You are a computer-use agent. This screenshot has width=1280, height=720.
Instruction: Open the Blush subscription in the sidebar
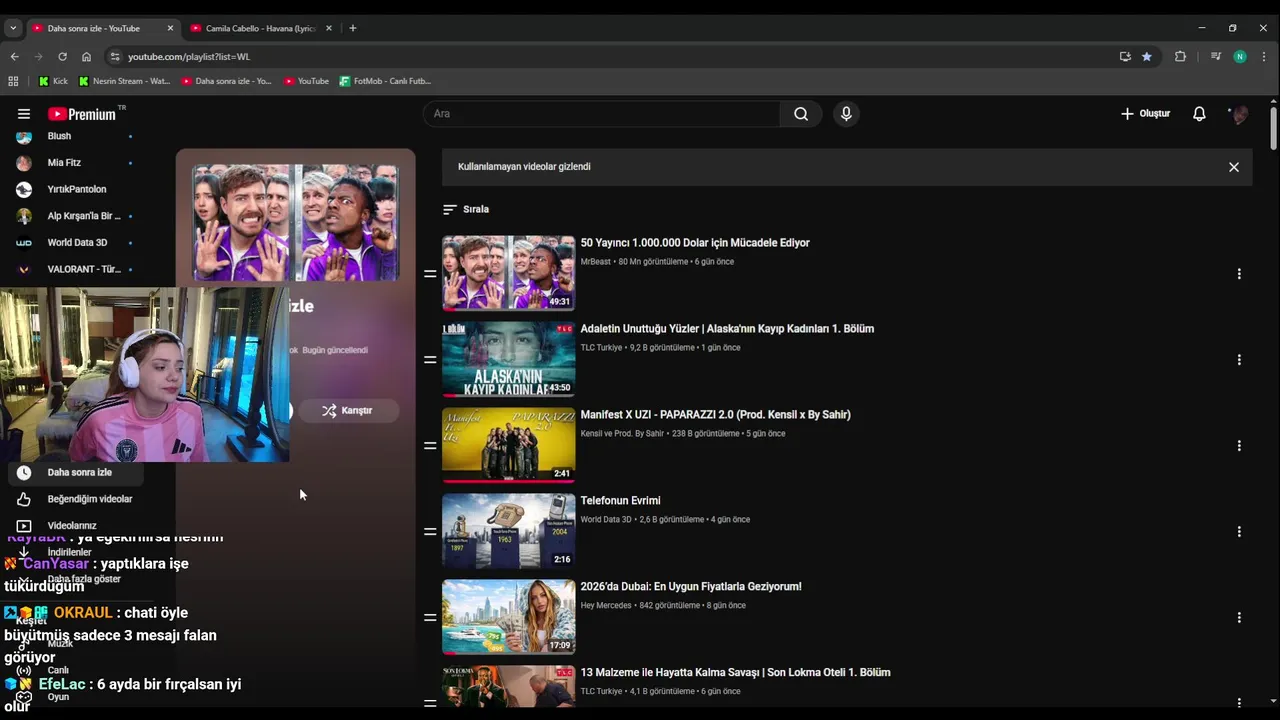(75, 136)
